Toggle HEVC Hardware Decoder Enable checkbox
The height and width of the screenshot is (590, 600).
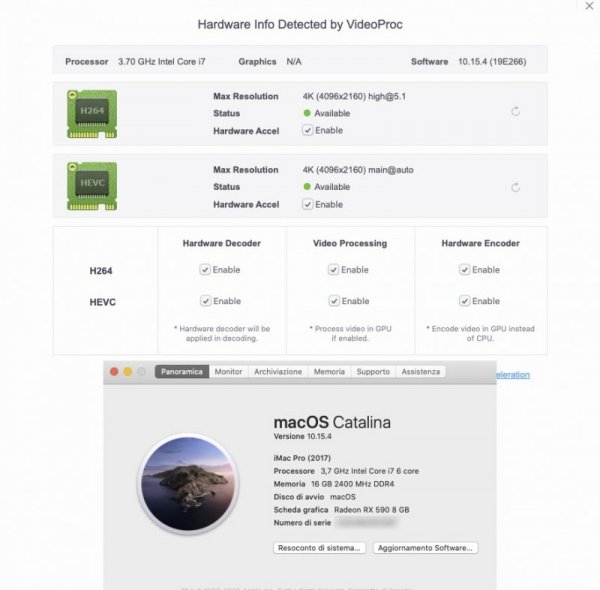click(205, 301)
